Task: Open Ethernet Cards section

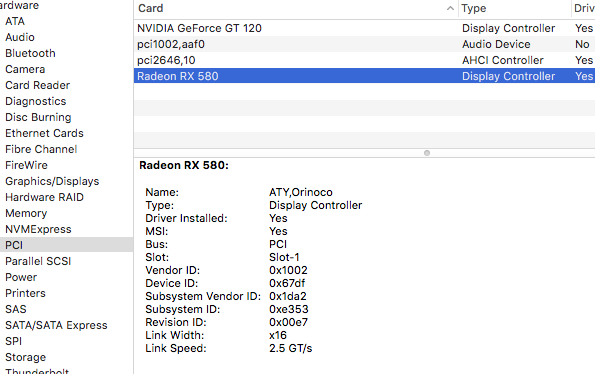Action: pyautogui.click(x=44, y=133)
